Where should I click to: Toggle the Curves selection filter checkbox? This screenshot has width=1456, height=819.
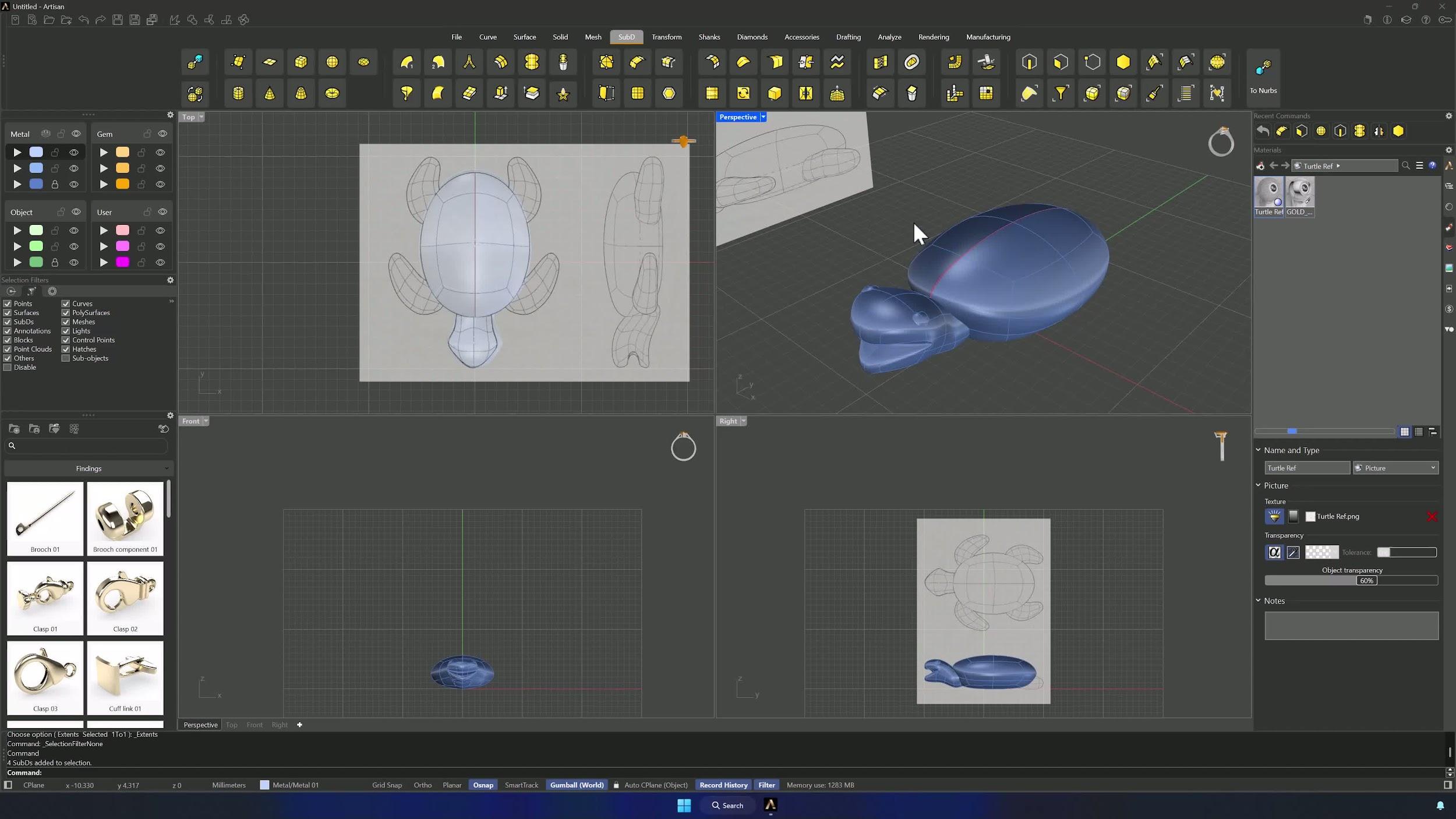[66, 304]
